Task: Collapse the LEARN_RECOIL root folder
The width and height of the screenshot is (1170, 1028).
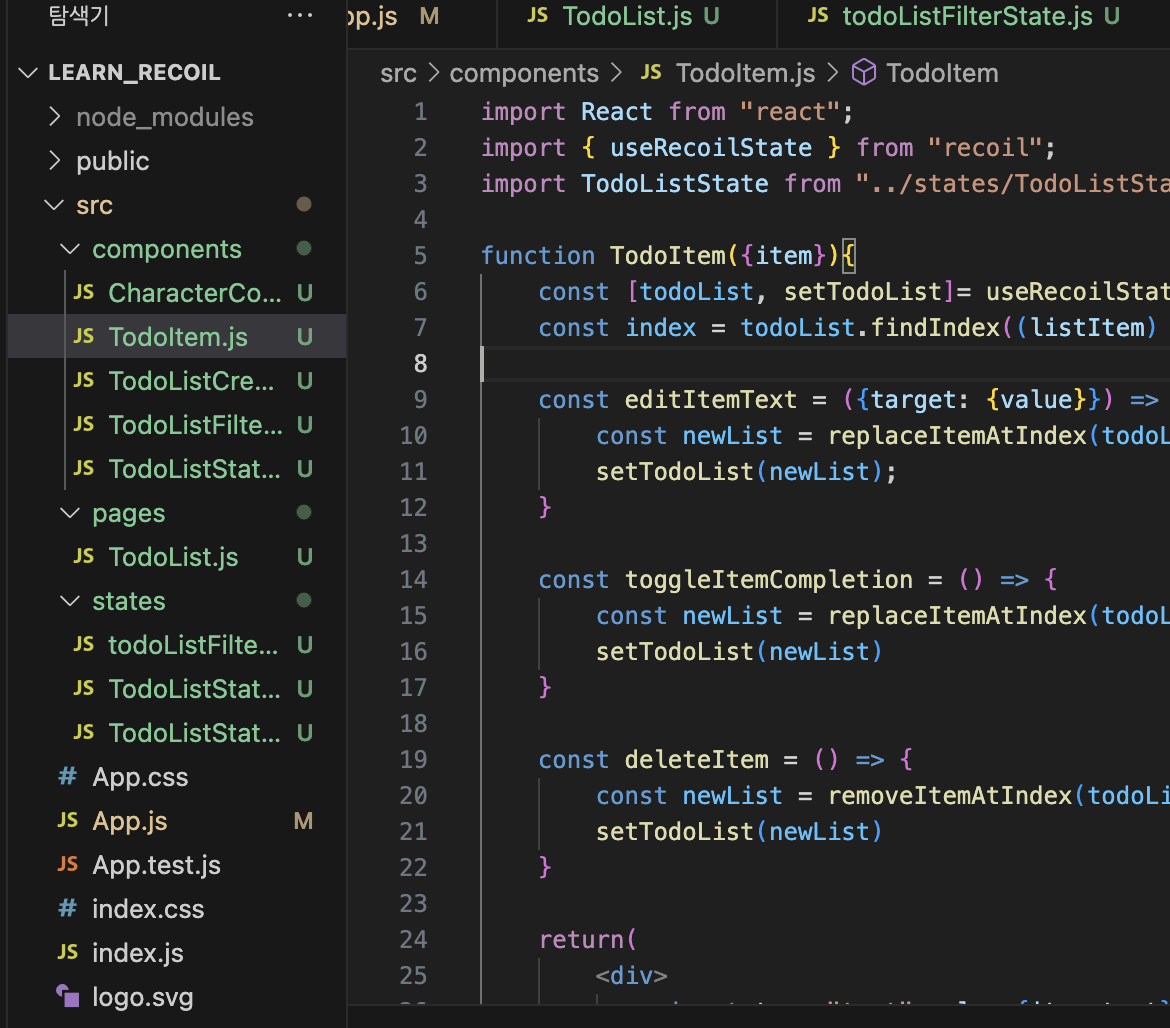Action: click(x=28, y=72)
